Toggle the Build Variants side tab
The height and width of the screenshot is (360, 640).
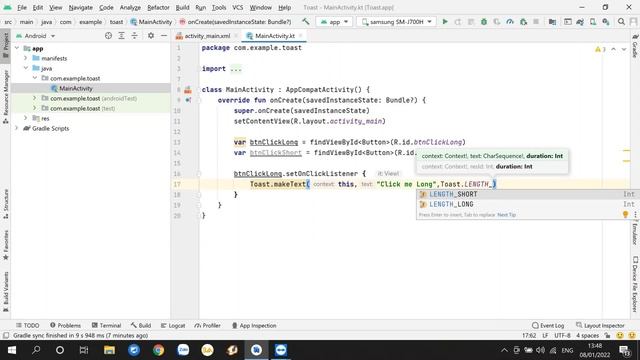point(5,291)
